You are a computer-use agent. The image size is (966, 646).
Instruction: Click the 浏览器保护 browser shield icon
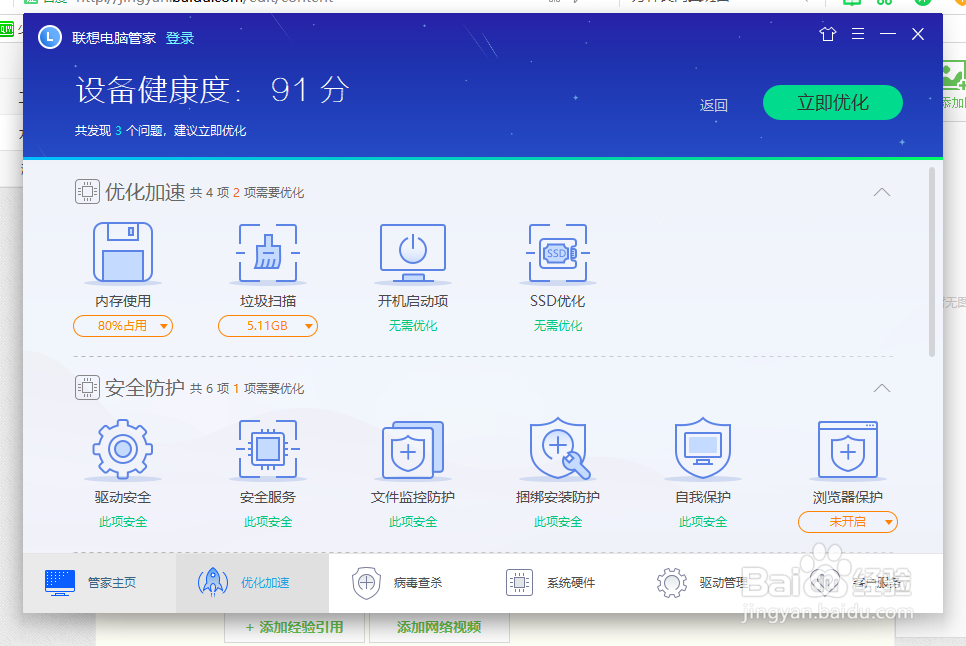click(848, 450)
